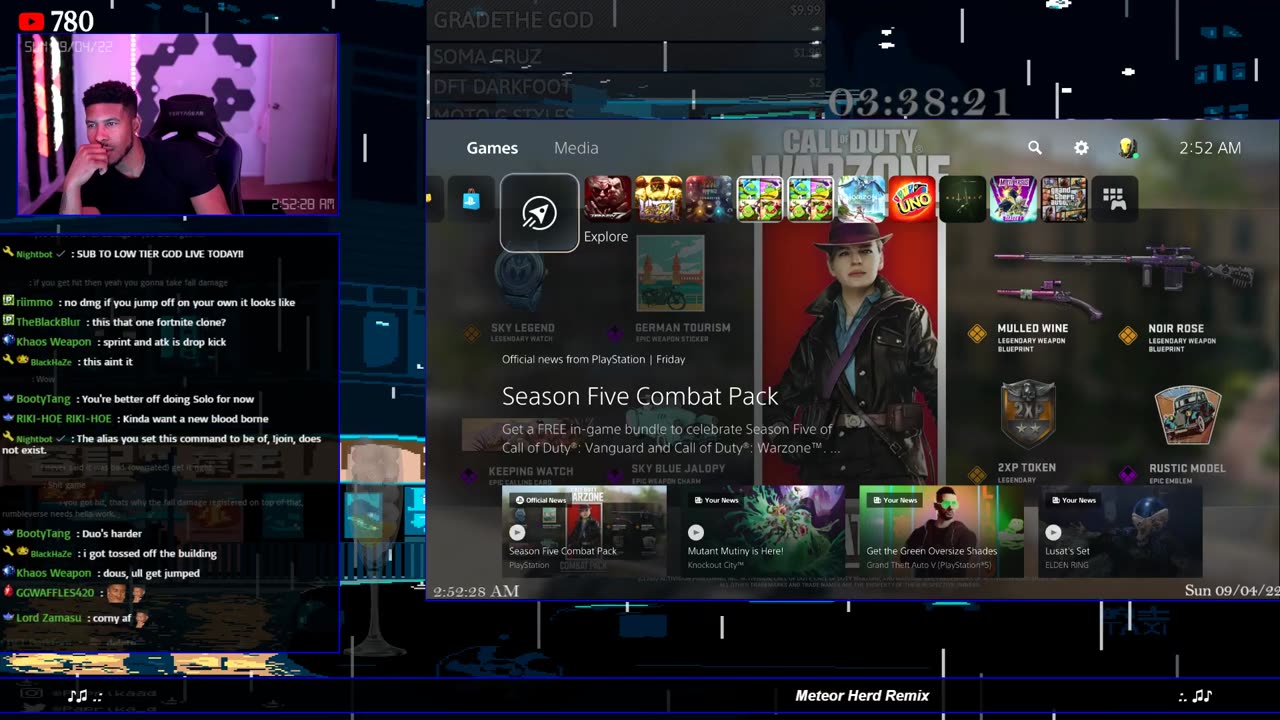
Task: Open the Grand Theft Auto V tile
Action: (x=1064, y=199)
